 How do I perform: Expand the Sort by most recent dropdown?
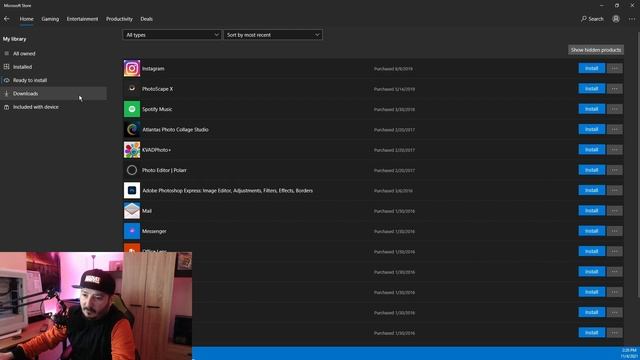tap(273, 35)
